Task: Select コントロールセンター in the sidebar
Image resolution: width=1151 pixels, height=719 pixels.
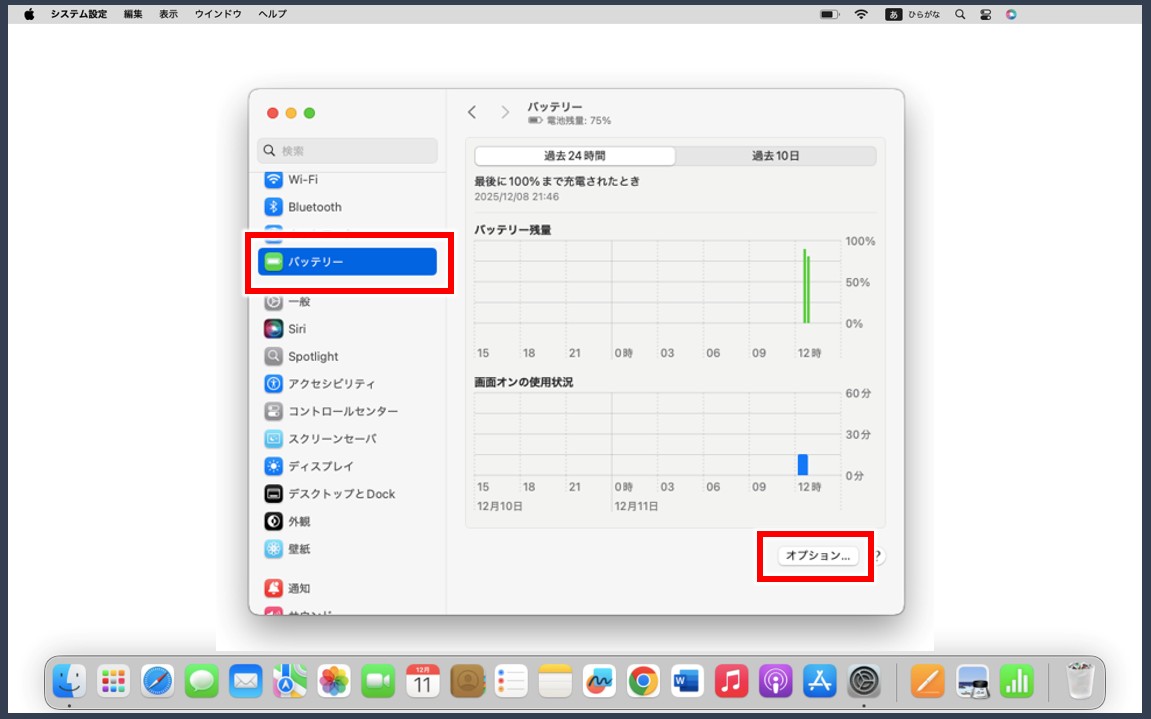Action: pyautogui.click(x=340, y=410)
